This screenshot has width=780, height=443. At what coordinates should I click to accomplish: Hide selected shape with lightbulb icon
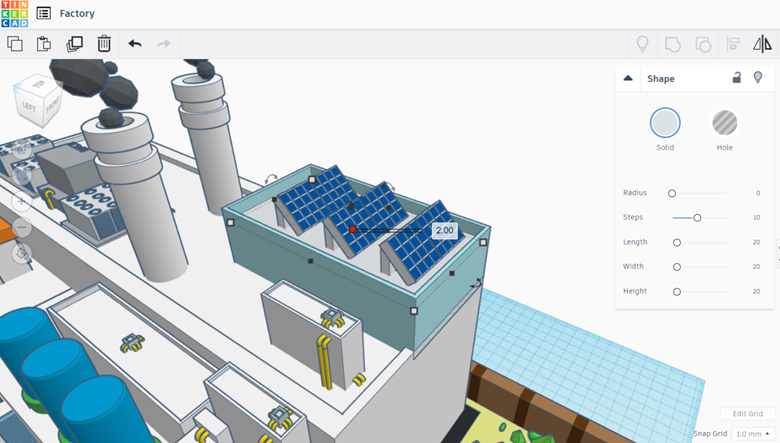click(758, 78)
